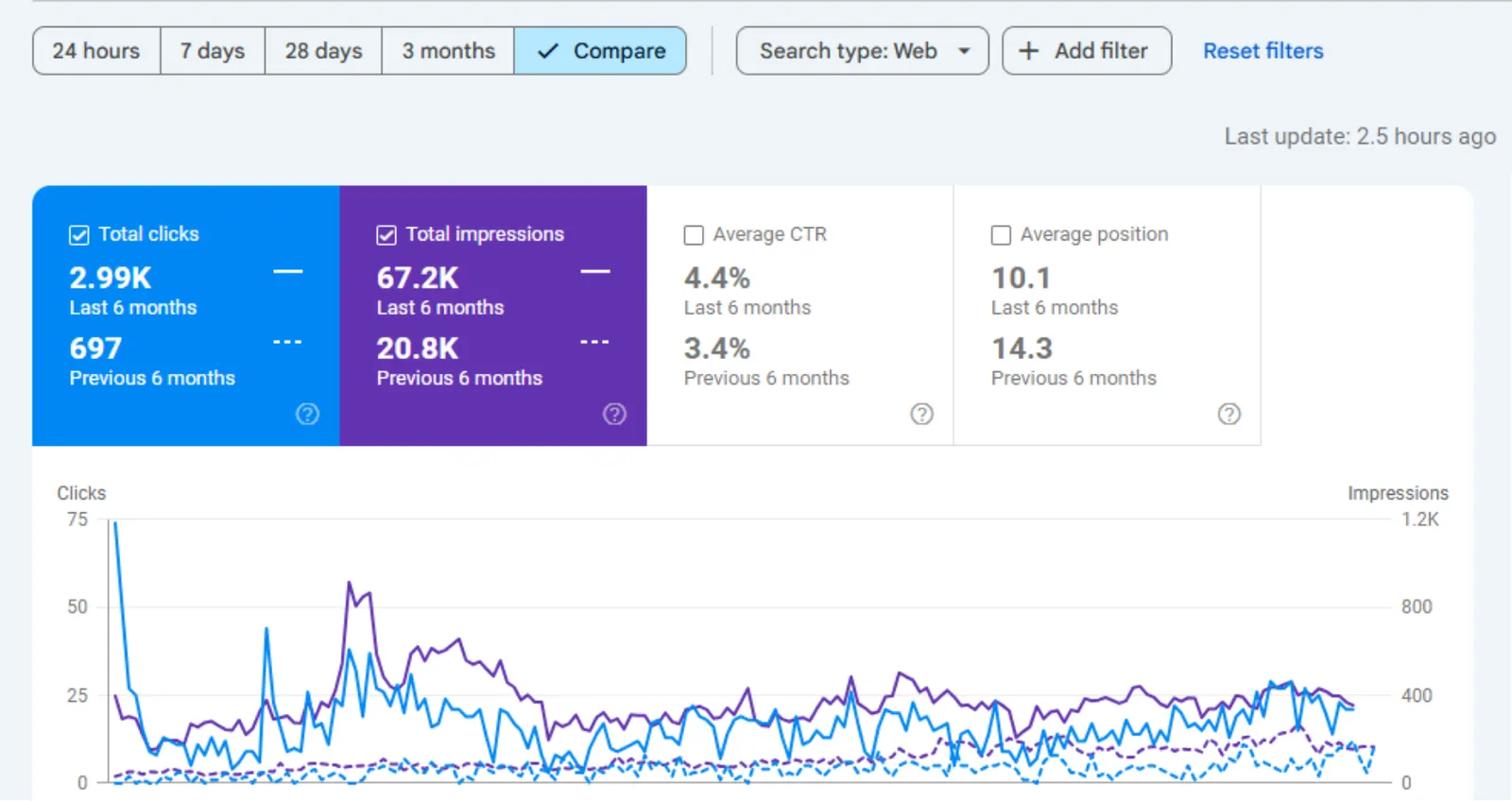This screenshot has width=1512, height=801.
Task: Click the 697 previous clicks value
Action: pos(95,349)
